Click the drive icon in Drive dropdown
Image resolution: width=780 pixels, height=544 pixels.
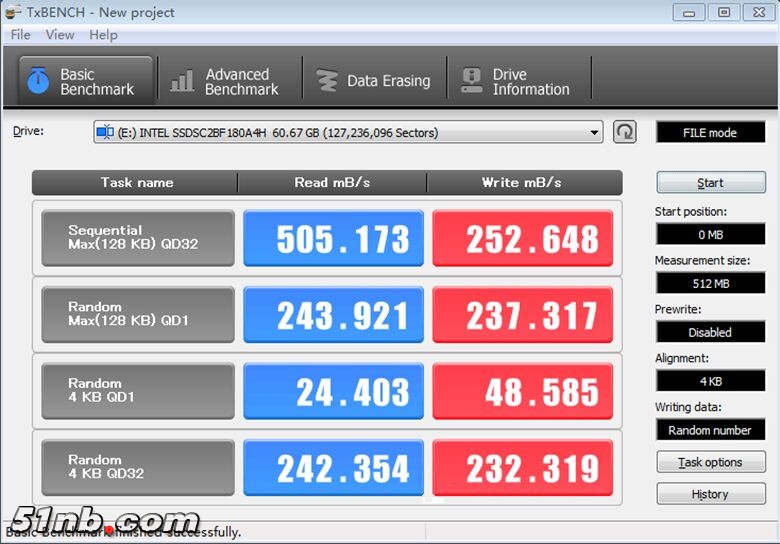(x=105, y=132)
